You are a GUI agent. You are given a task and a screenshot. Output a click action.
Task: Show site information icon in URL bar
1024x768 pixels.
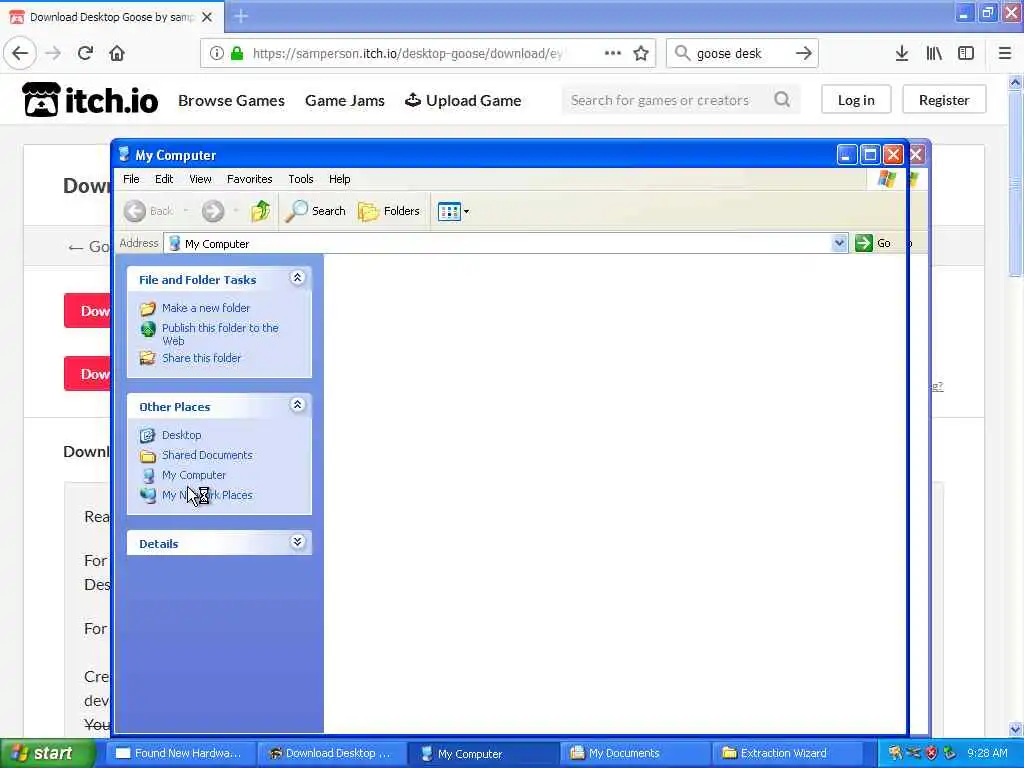216,53
